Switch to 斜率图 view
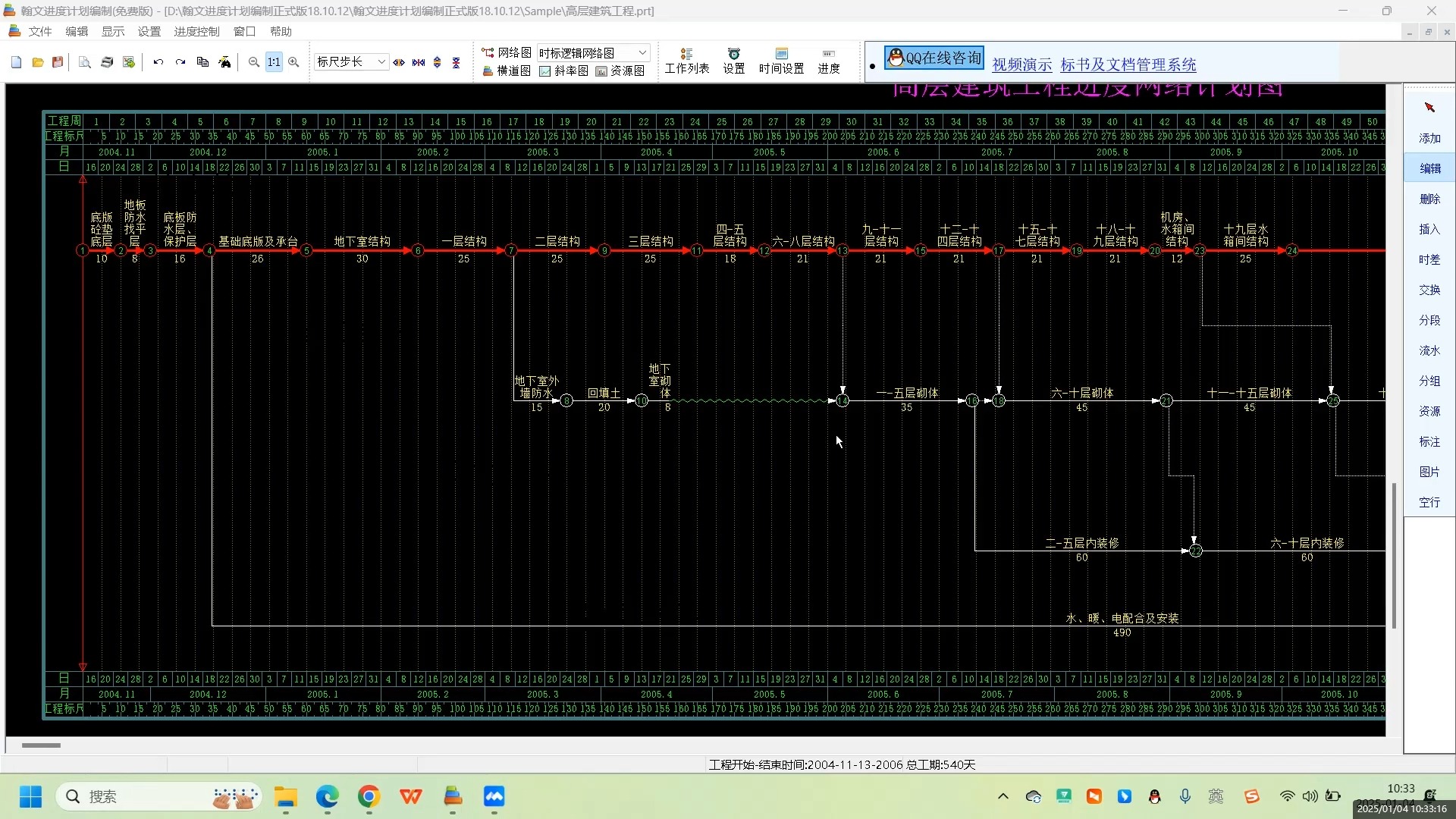Viewport: 1456px width, 819px height. [x=563, y=71]
